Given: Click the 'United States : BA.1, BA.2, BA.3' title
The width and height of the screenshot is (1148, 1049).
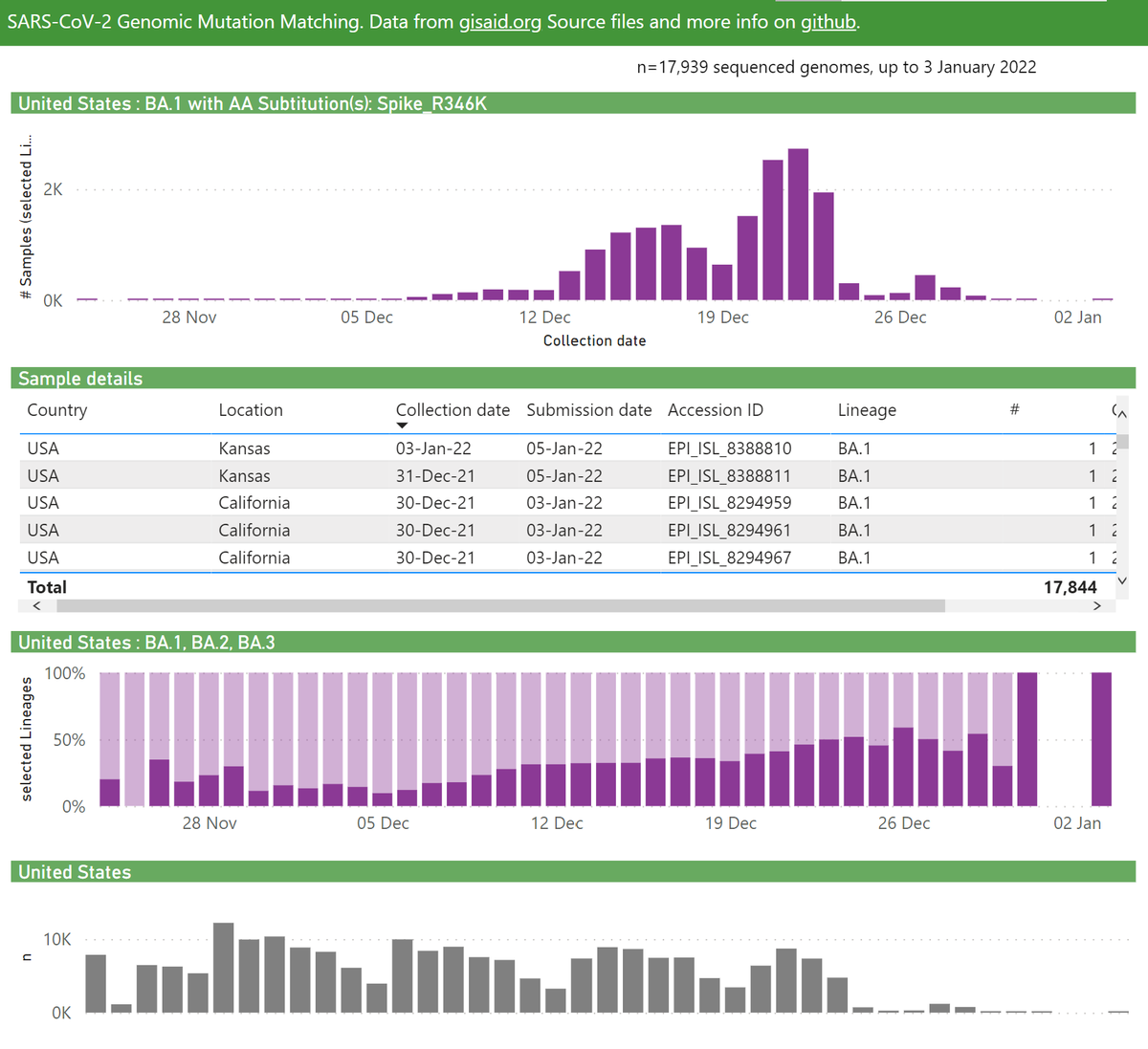Looking at the screenshot, I should tap(146, 643).
